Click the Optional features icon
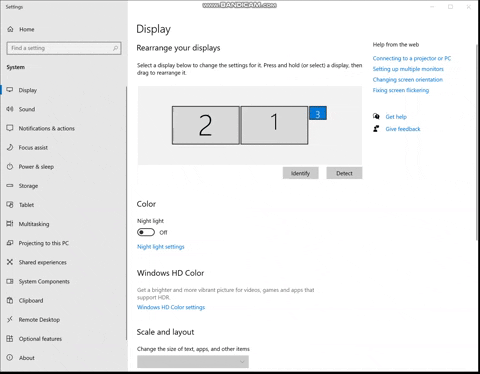Screen dimensions: 480x374 tap(10, 339)
